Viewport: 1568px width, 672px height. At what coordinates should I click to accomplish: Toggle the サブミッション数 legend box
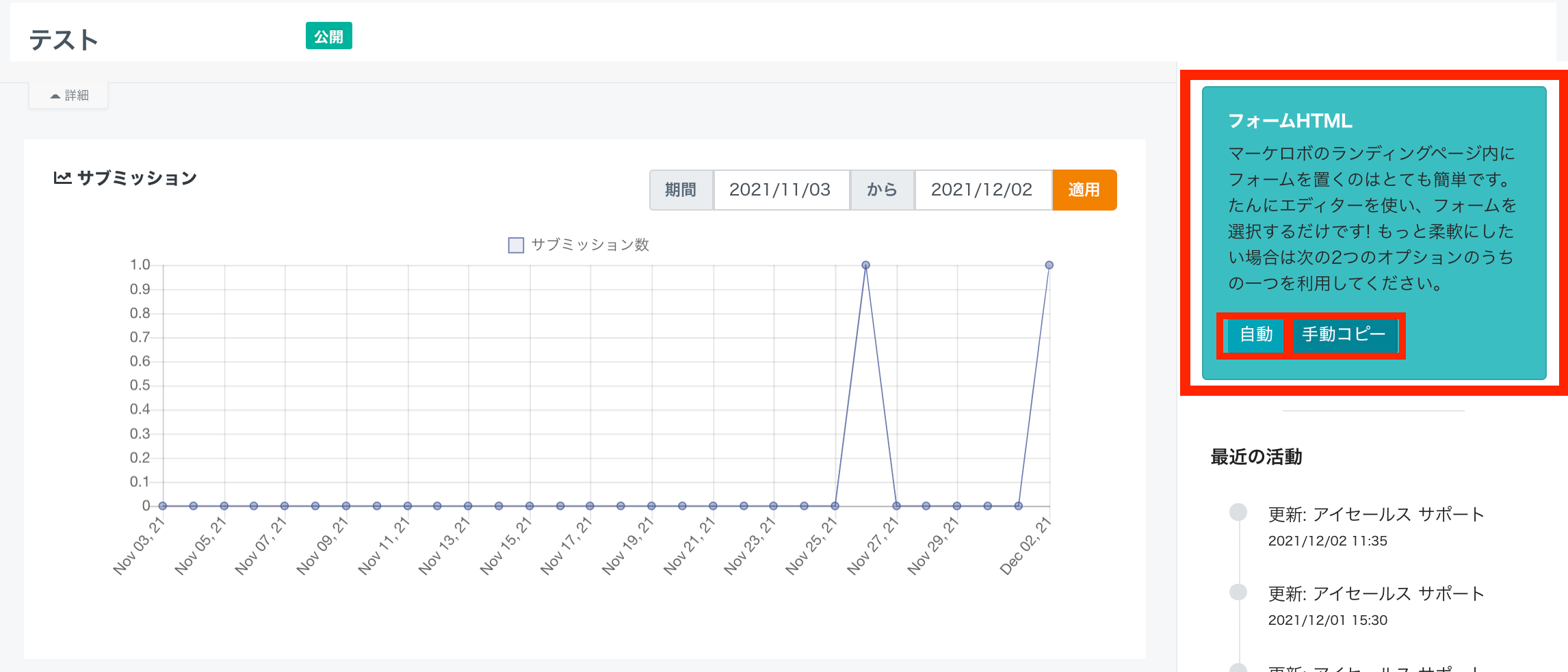[x=516, y=245]
